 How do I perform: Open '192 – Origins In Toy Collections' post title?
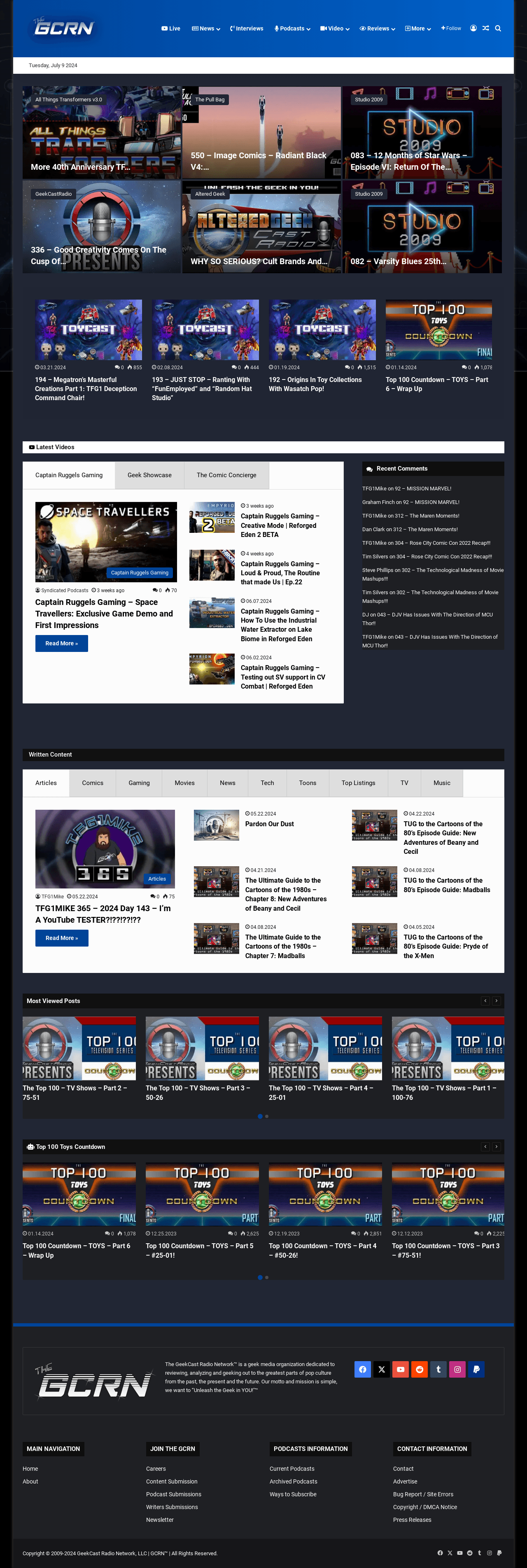(315, 384)
